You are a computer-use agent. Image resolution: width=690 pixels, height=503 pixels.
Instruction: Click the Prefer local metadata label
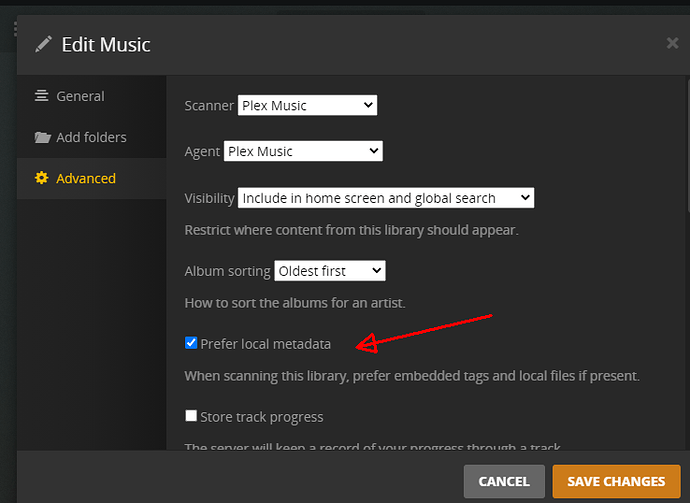tap(265, 344)
